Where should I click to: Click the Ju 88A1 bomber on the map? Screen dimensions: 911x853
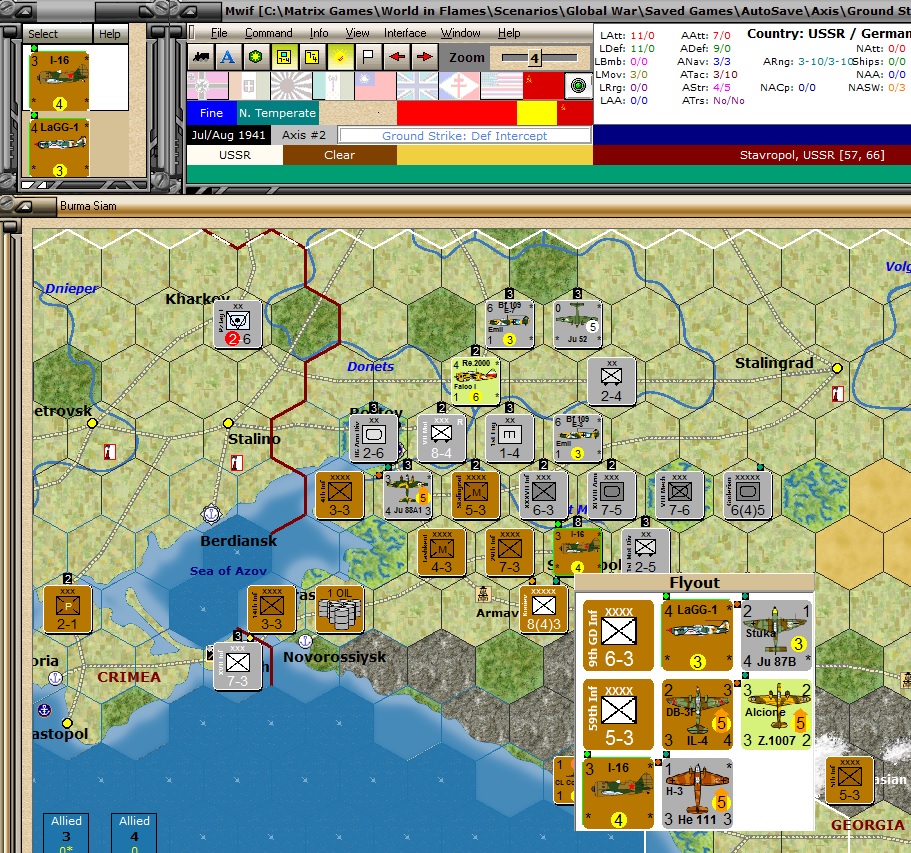point(408,495)
